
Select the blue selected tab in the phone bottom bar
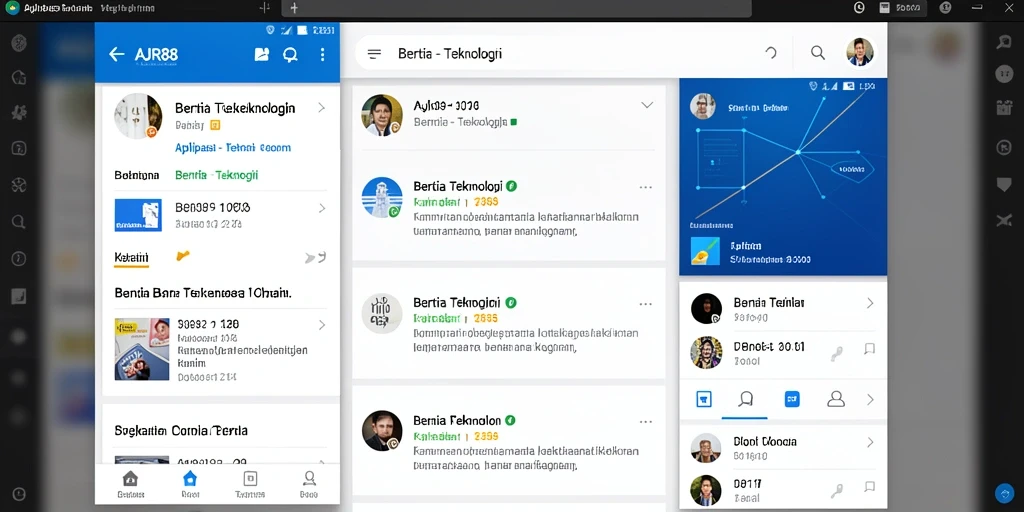(190, 483)
